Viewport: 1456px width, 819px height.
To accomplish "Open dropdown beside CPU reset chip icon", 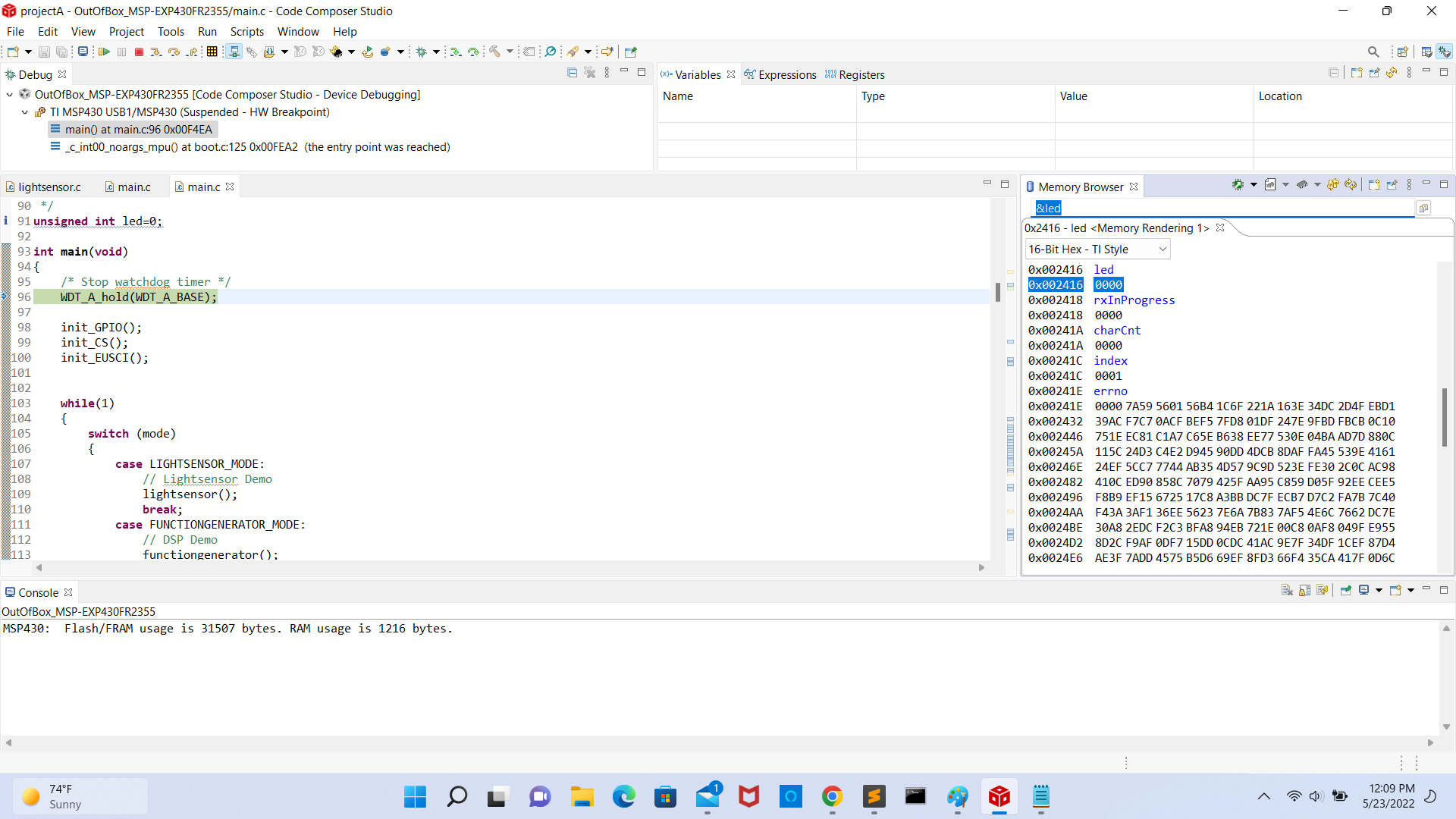I will coord(351,52).
